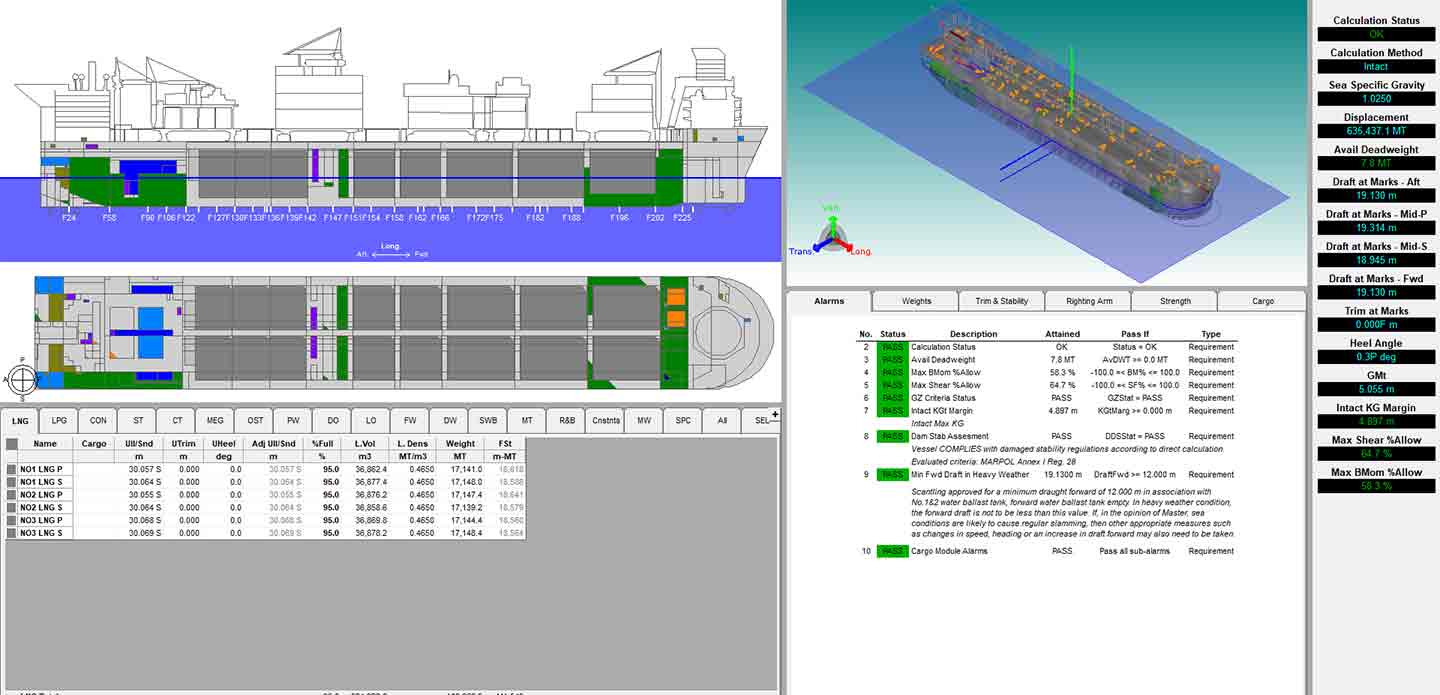Select the SWB tank category tab
This screenshot has height=695, width=1440.
pos(488,421)
